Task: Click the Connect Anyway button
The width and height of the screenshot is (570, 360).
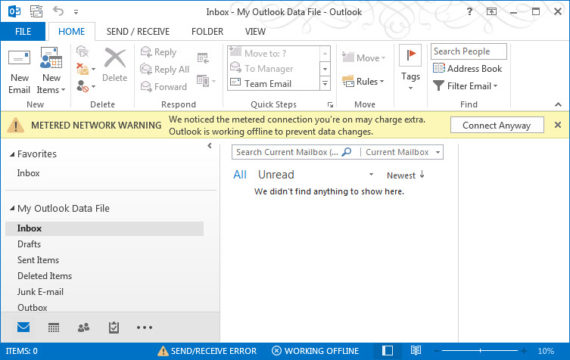Action: (497, 125)
